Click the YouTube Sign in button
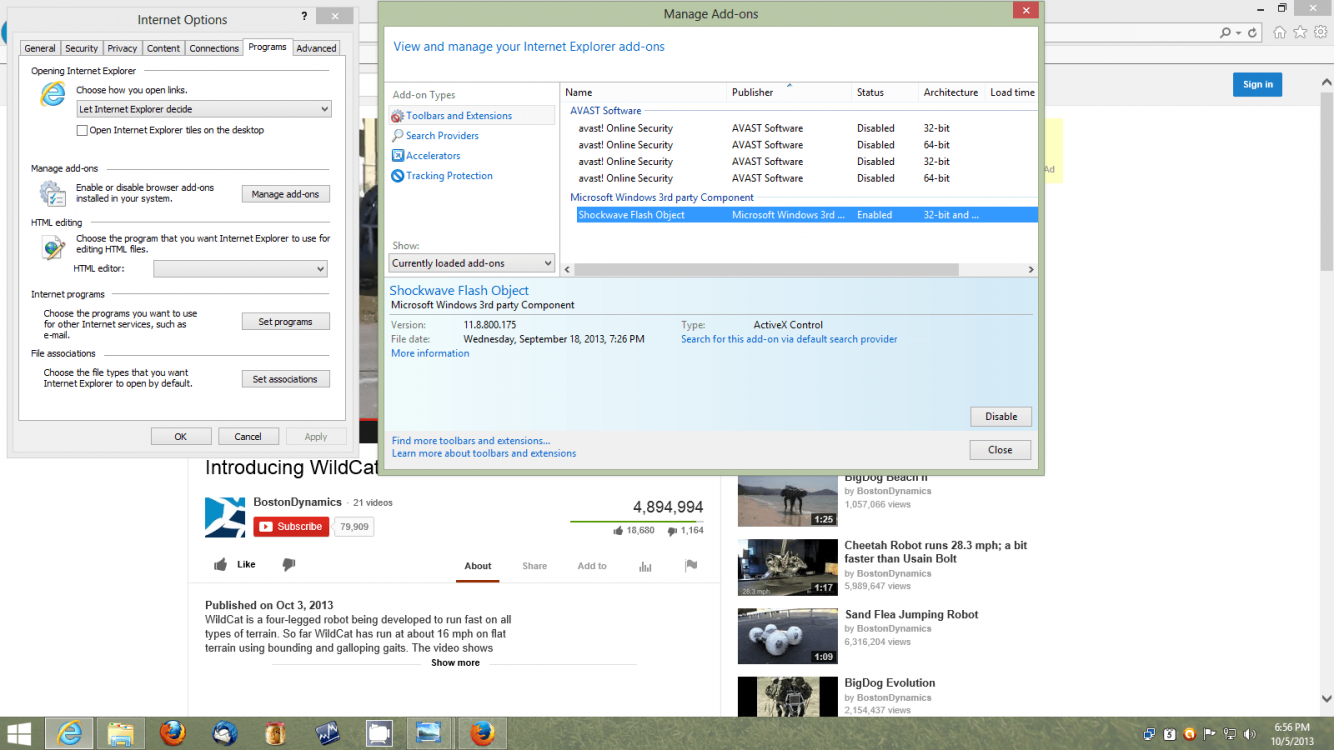The height and width of the screenshot is (750, 1334). click(x=1257, y=84)
